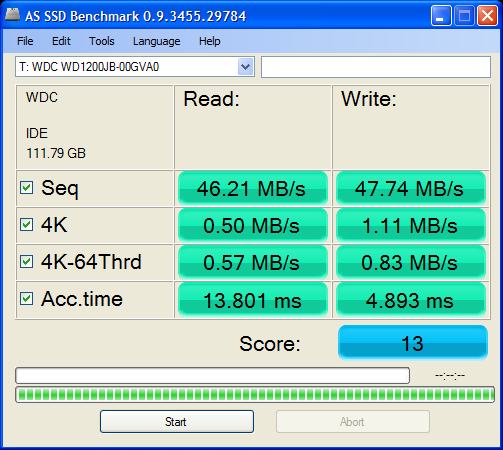Uncheck the Seq test checkbox
This screenshot has width=503, height=450.
point(26,188)
